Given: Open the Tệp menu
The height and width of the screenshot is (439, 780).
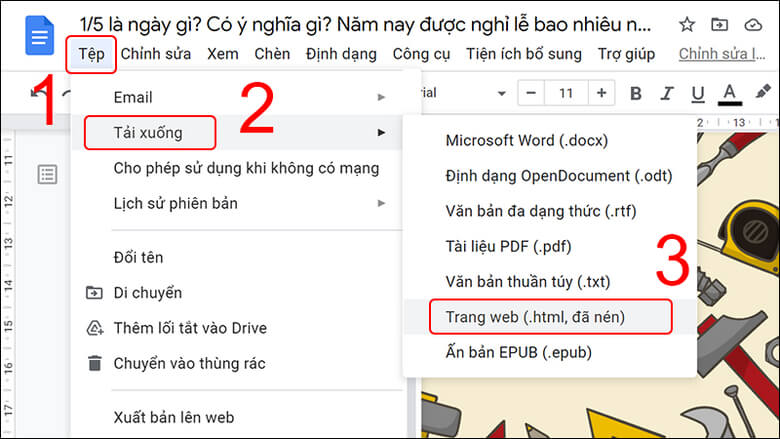Looking at the screenshot, I should (x=91, y=54).
